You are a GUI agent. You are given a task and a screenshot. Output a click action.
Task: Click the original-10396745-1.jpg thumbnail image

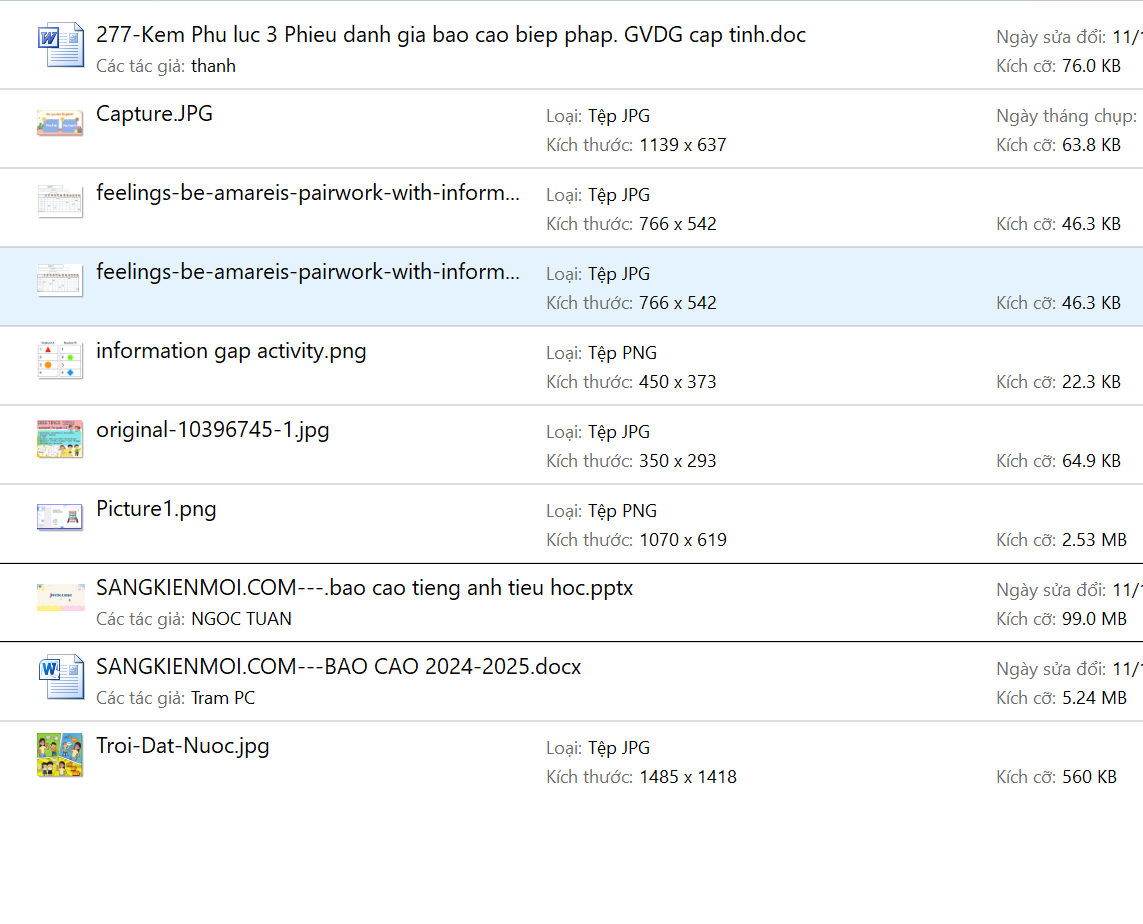(60, 439)
